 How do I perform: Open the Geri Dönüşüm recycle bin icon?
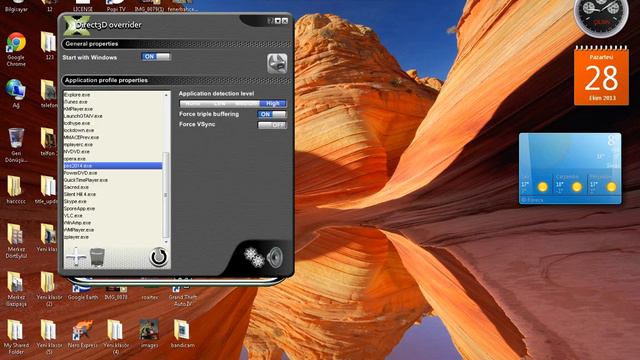[x=16, y=145]
